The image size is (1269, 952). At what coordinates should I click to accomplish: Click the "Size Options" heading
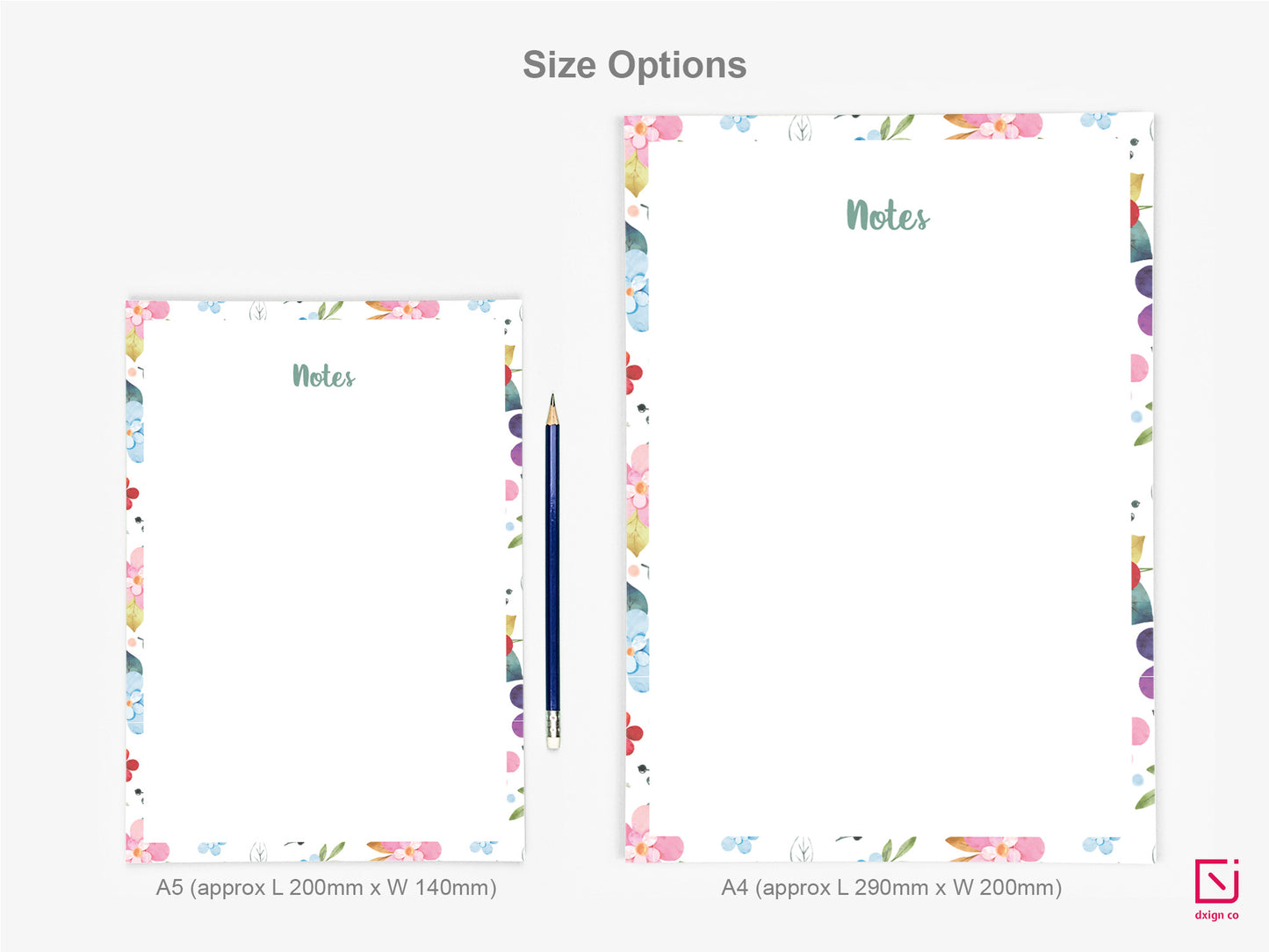click(x=634, y=65)
